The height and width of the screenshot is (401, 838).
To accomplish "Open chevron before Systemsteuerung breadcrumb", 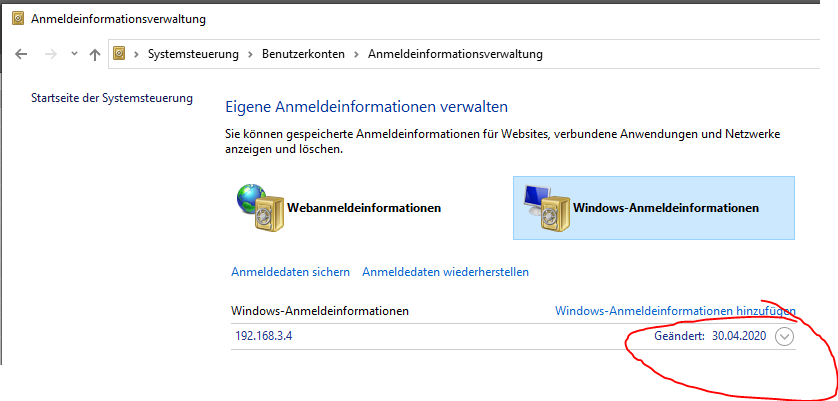I will [x=137, y=54].
